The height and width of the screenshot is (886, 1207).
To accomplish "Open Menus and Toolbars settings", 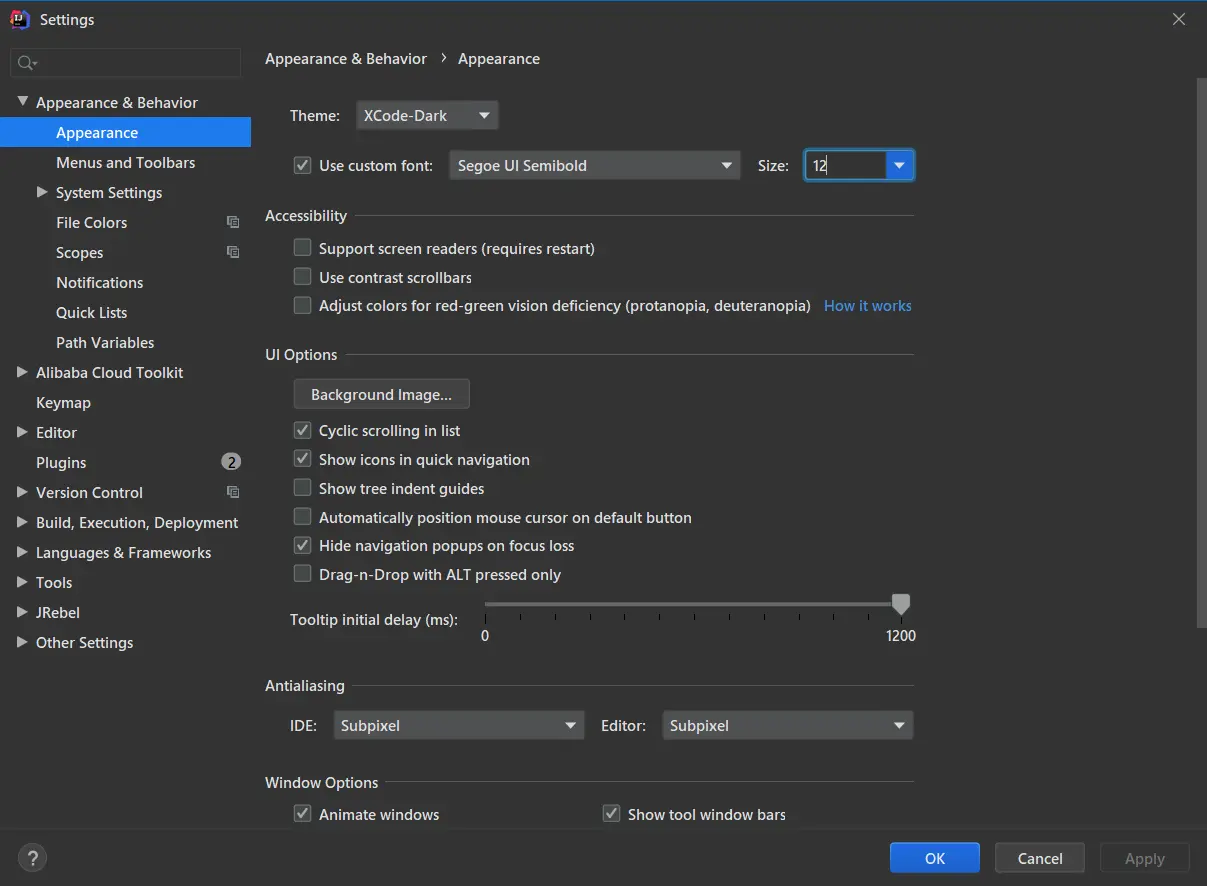I will 125,162.
